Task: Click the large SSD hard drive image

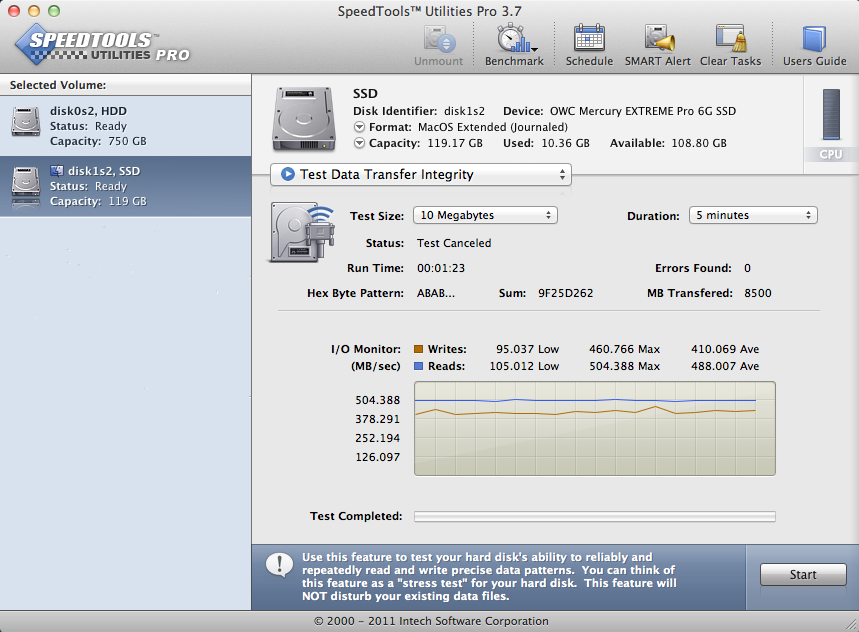Action: [304, 119]
